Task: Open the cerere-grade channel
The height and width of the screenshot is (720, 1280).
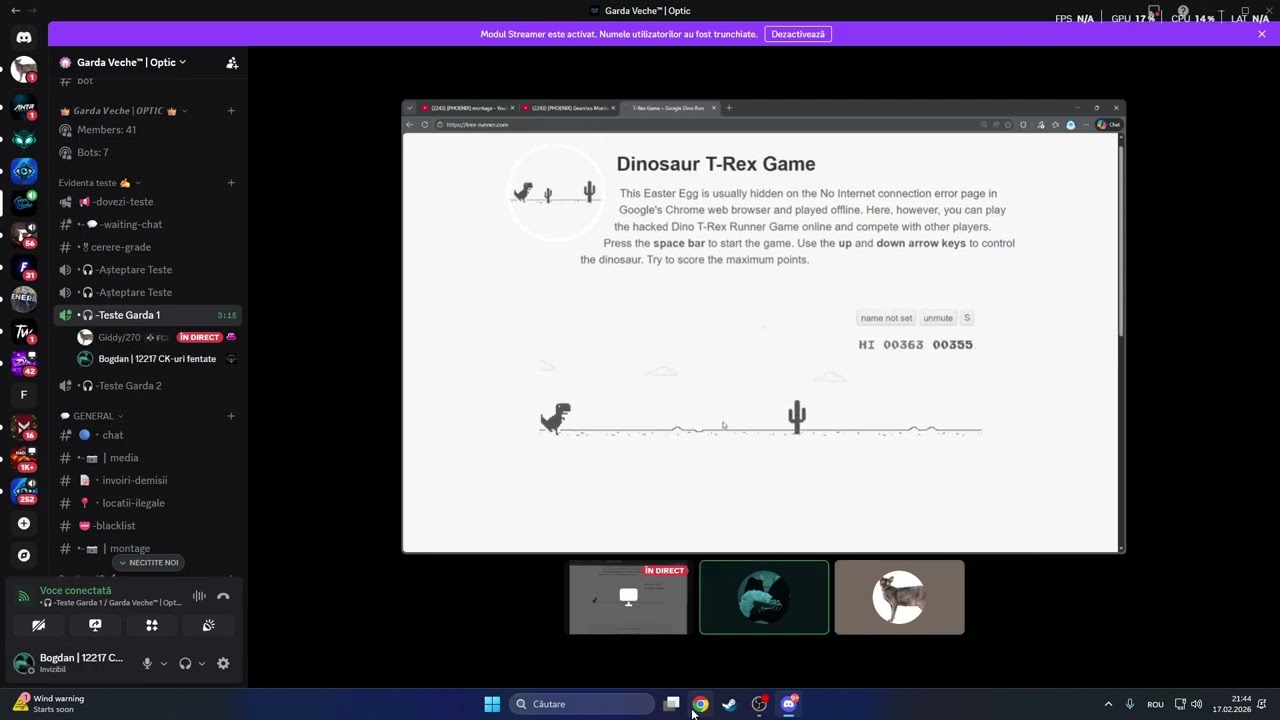Action: point(147,247)
